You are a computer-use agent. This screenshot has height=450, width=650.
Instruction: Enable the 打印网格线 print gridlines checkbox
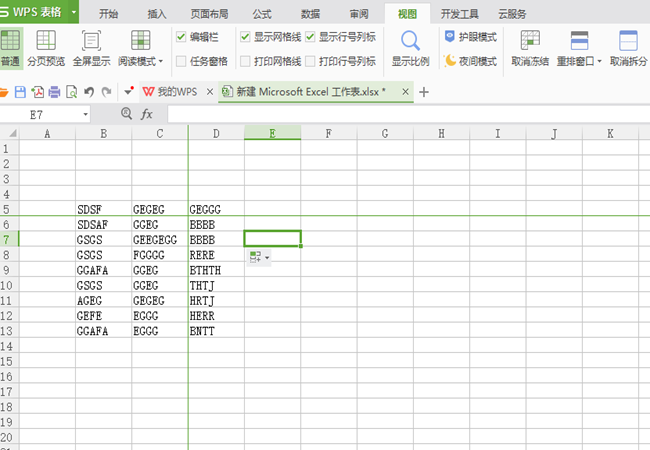point(245,61)
